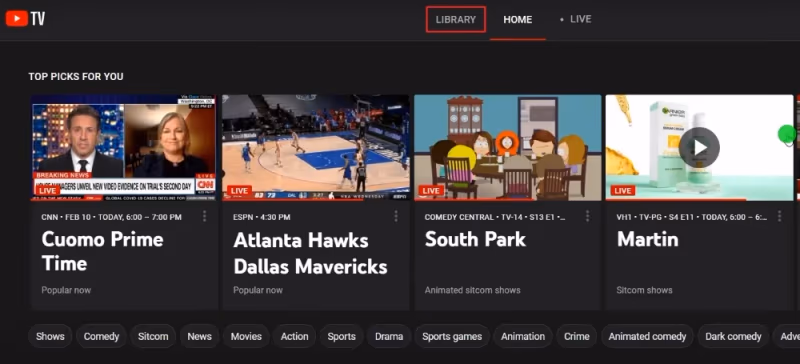Select the Animated comedy category chip

click(x=647, y=336)
